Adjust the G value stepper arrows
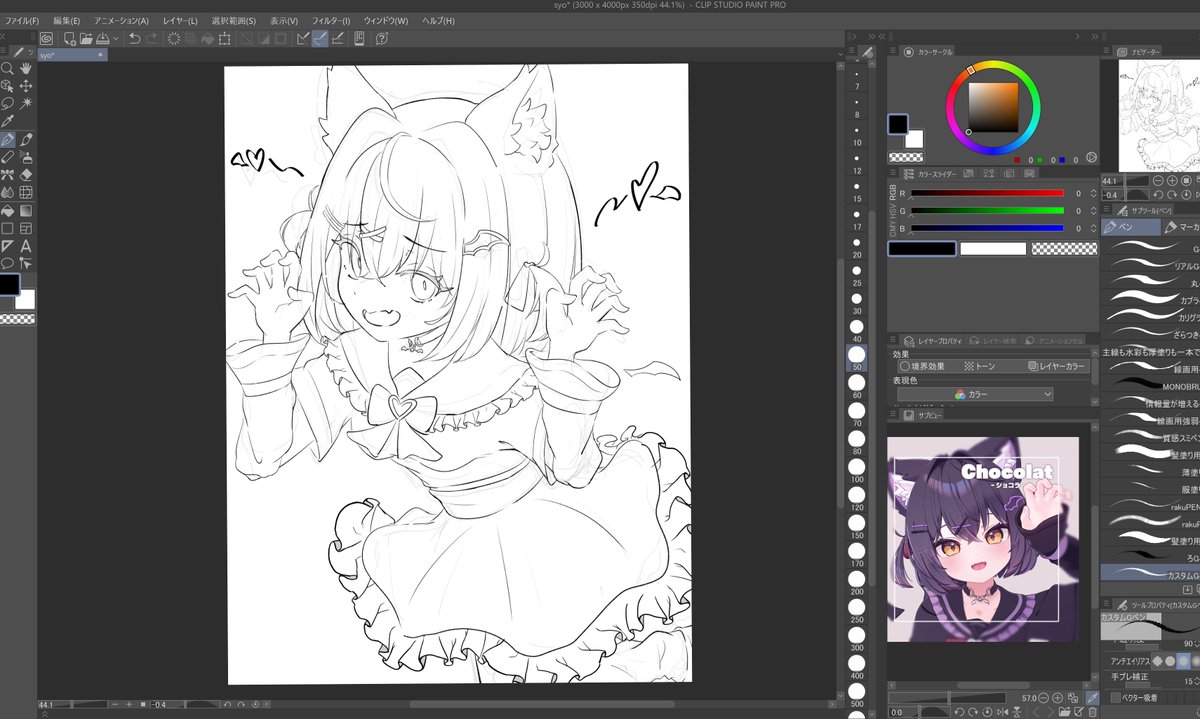Screen dimensions: 1200x719 pos(1092,211)
